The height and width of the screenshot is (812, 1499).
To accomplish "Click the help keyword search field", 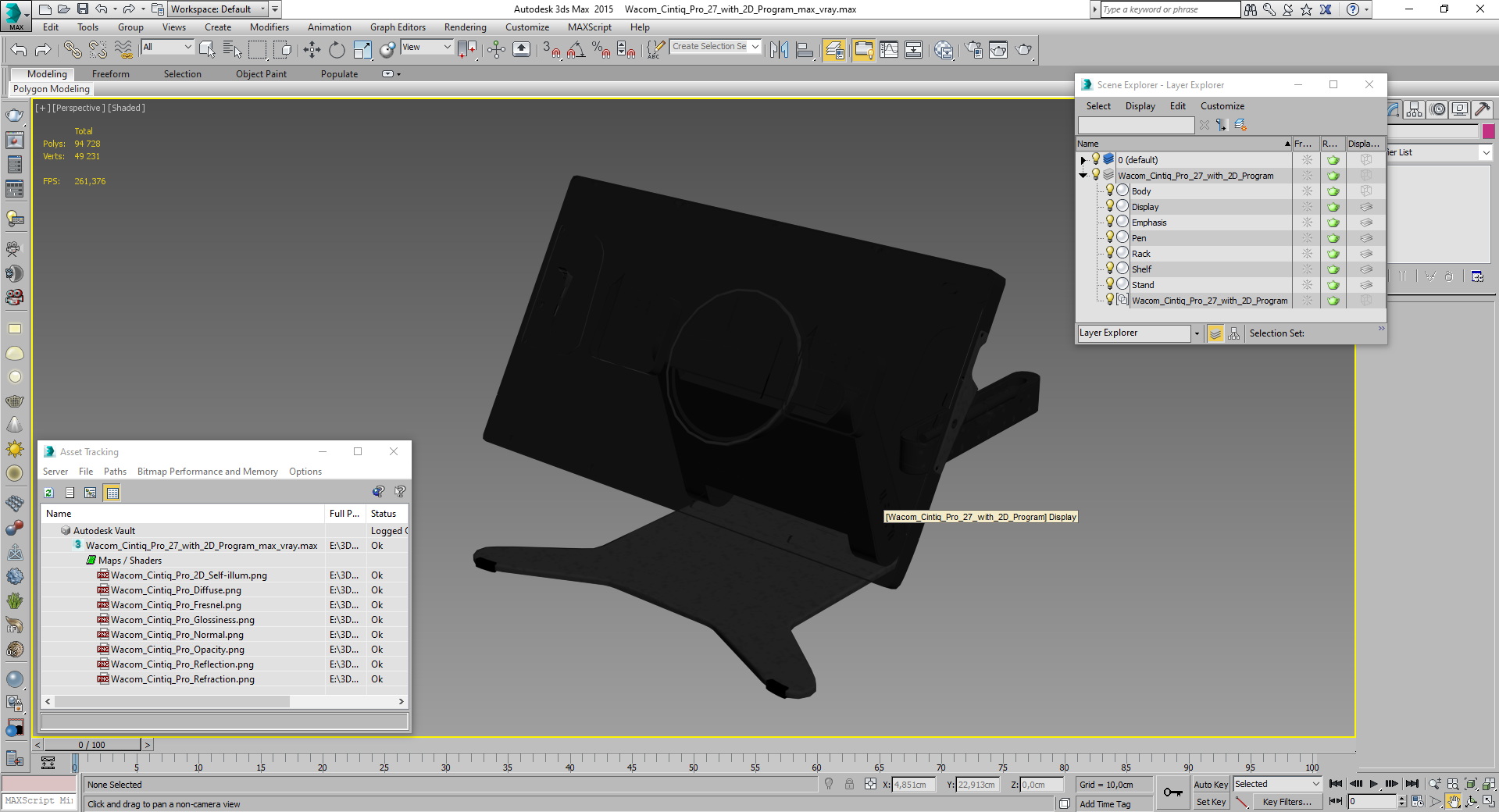I will pyautogui.click(x=1170, y=9).
